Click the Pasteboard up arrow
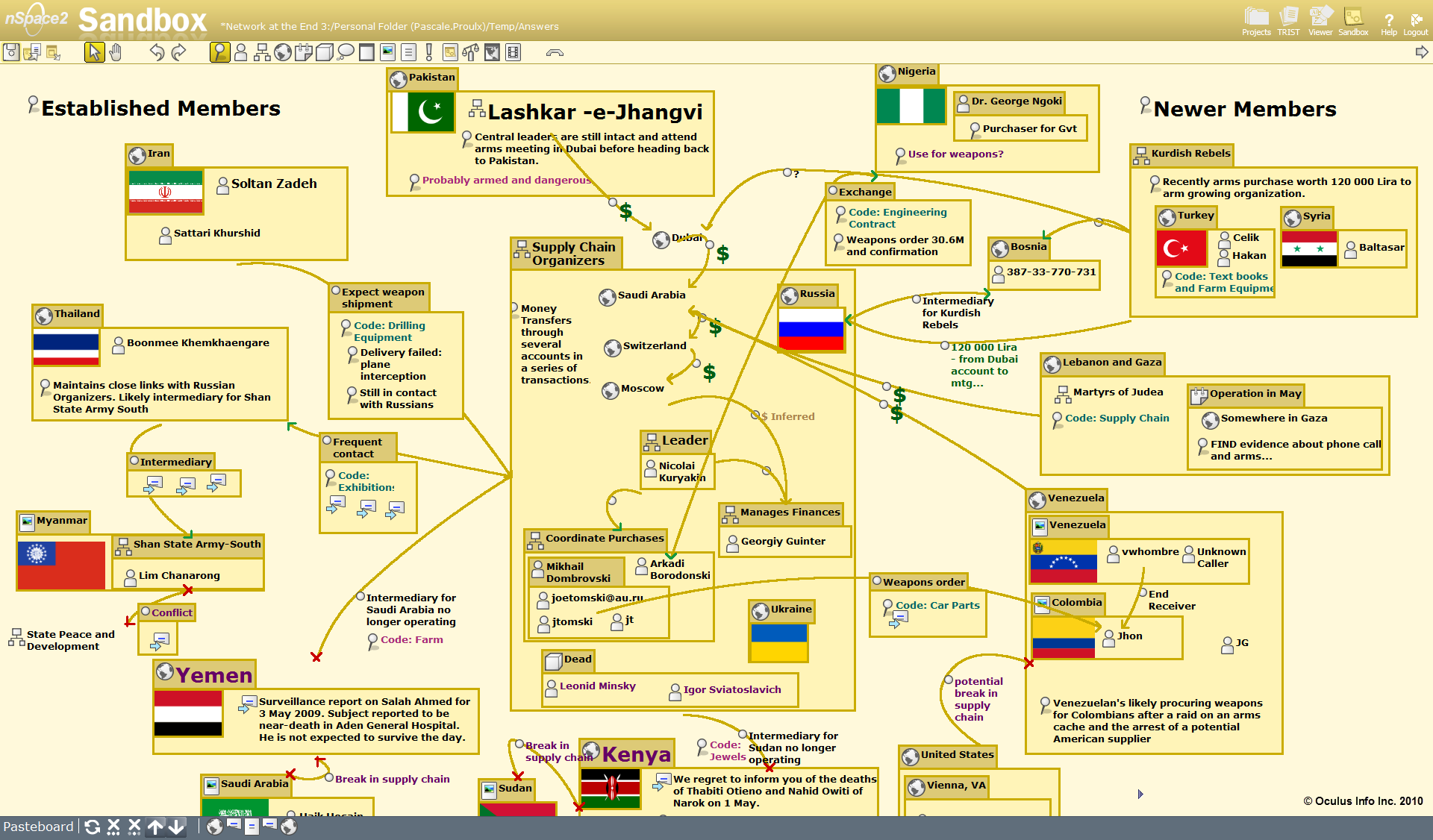The width and height of the screenshot is (1433, 840). point(155,827)
